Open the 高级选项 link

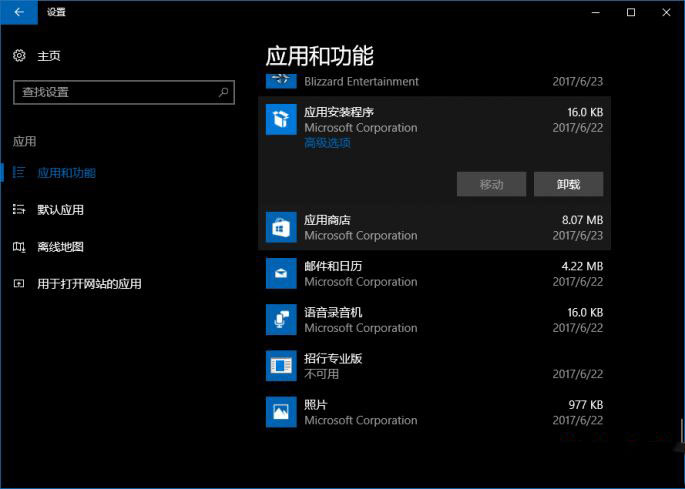tap(327, 143)
